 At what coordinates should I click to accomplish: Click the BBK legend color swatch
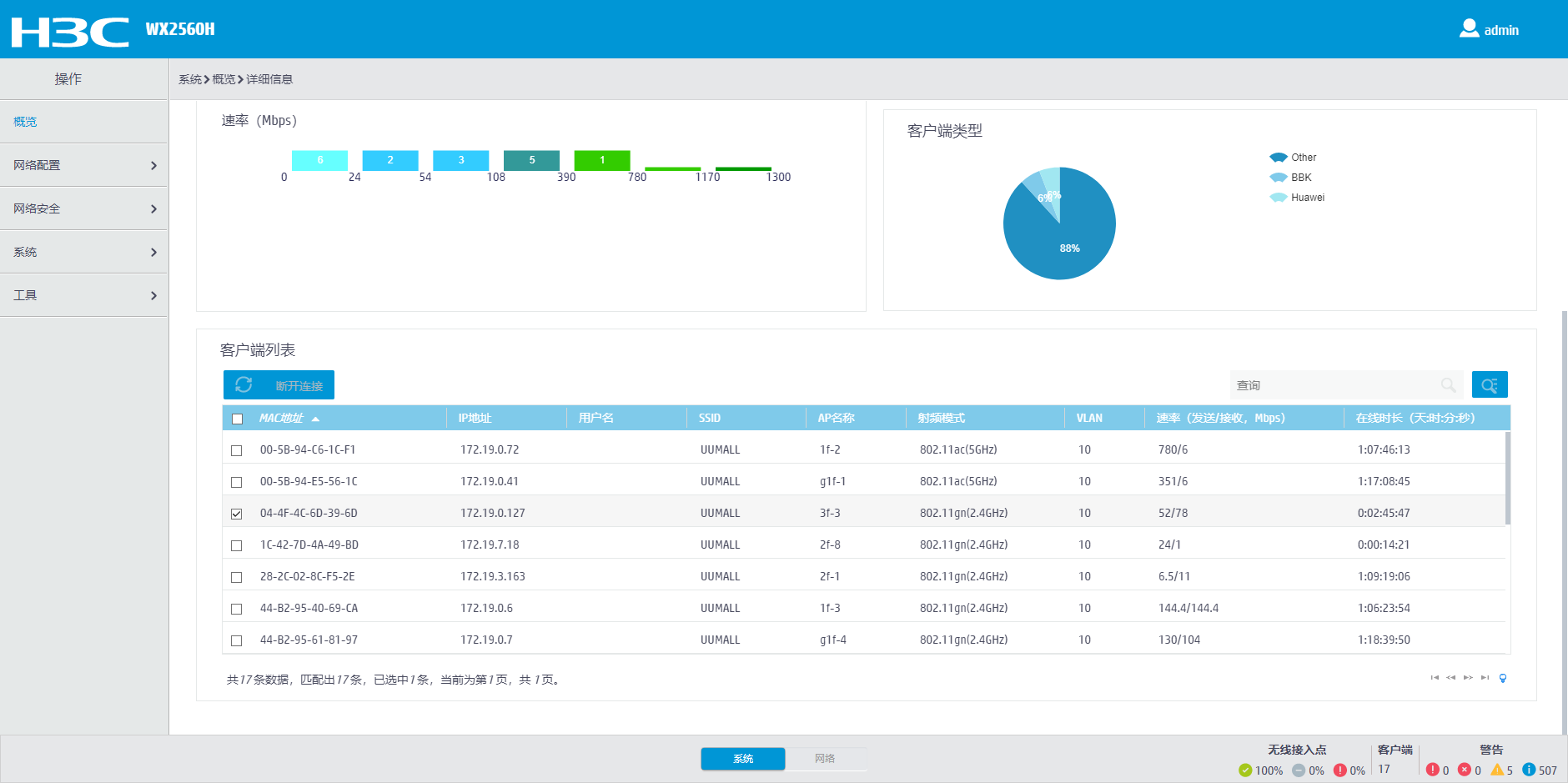(x=1278, y=178)
